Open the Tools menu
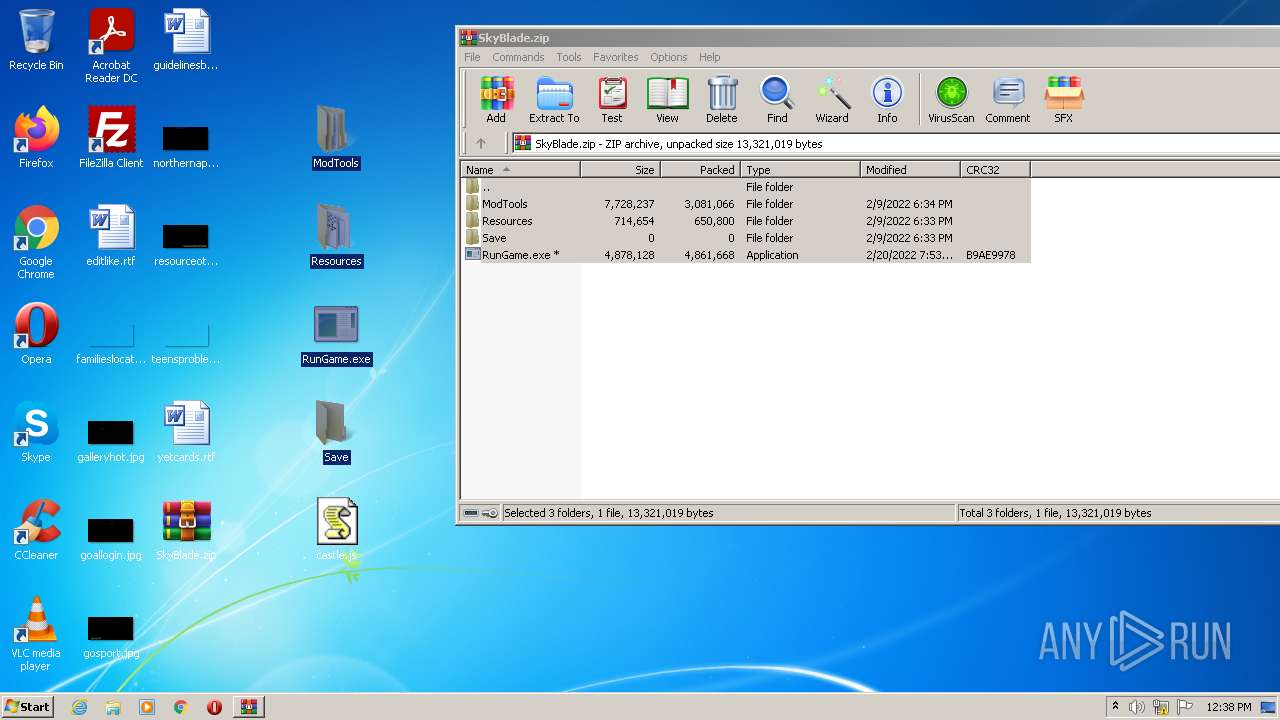The width and height of the screenshot is (1280, 720). [569, 57]
